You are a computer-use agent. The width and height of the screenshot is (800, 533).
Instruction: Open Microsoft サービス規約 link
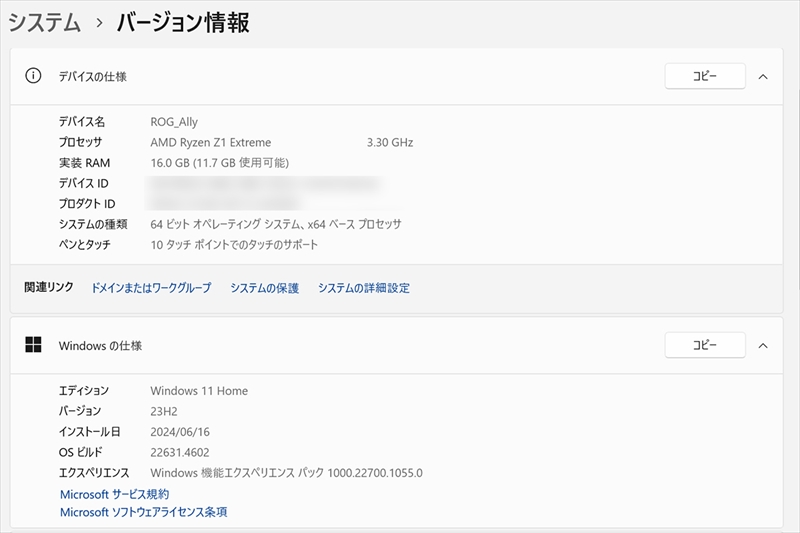point(114,494)
